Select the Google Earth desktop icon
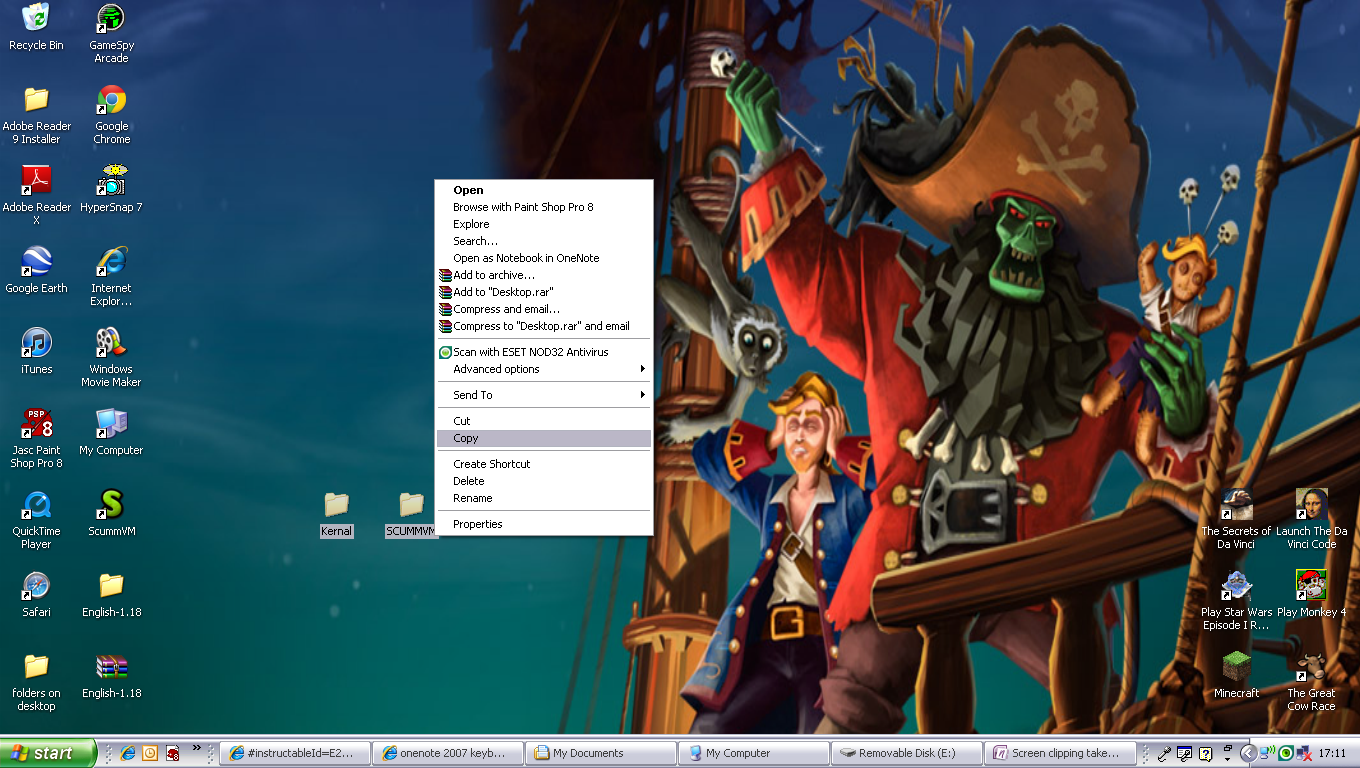Image resolution: width=1360 pixels, height=768 pixels. [x=36, y=270]
